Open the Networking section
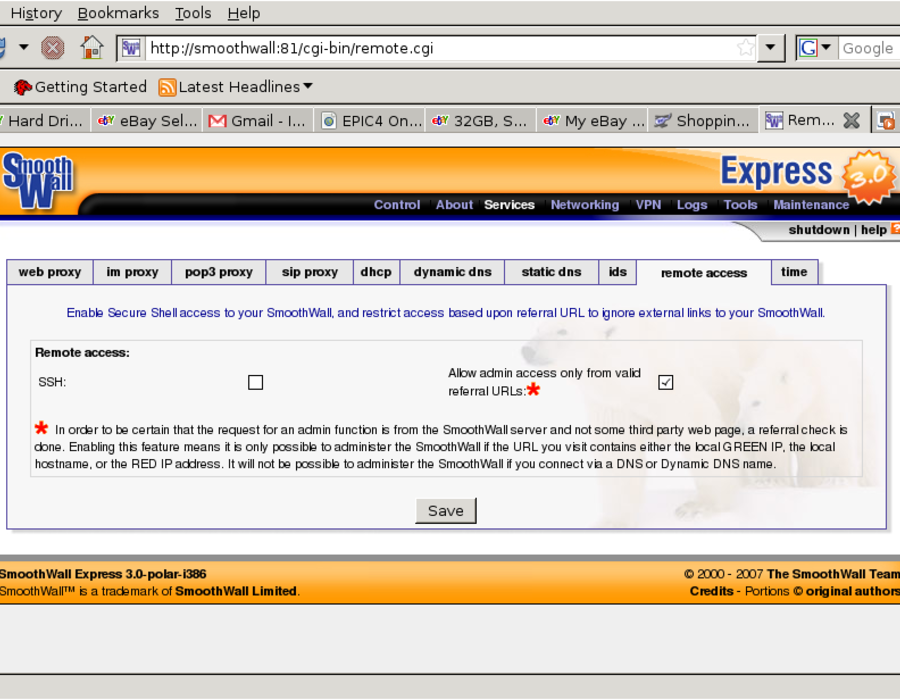Screen dimensions: 900x700 584,205
